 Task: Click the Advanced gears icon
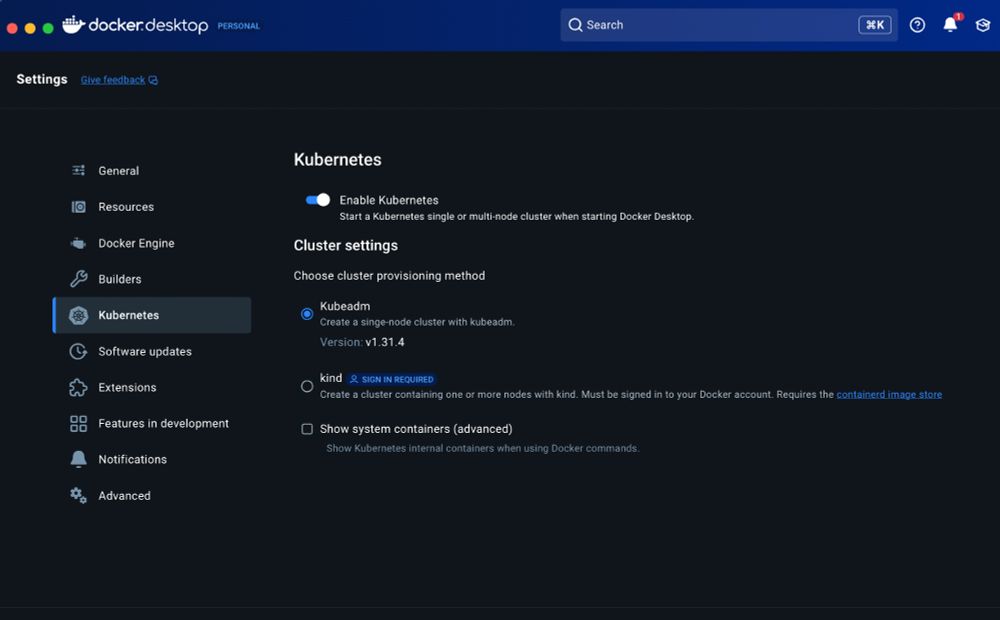click(78, 496)
